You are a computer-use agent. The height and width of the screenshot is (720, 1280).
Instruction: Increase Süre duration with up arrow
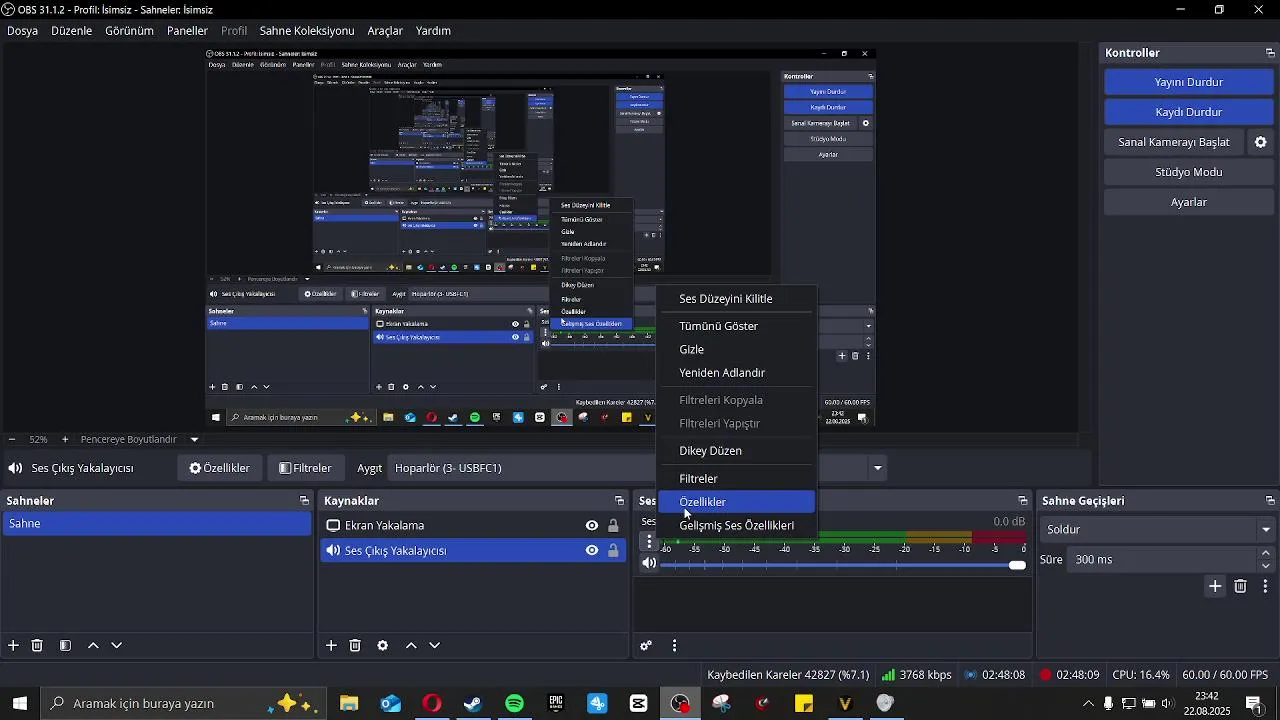coord(1266,553)
